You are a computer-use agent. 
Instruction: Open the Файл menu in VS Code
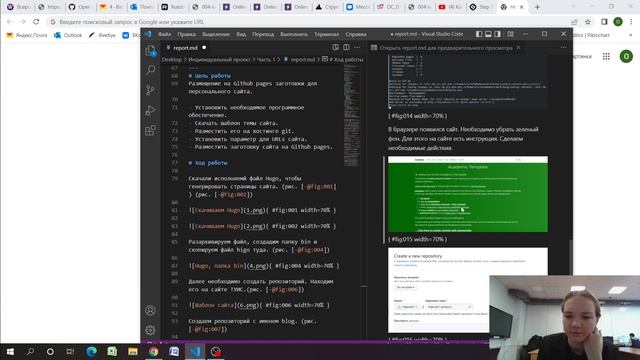point(164,34)
